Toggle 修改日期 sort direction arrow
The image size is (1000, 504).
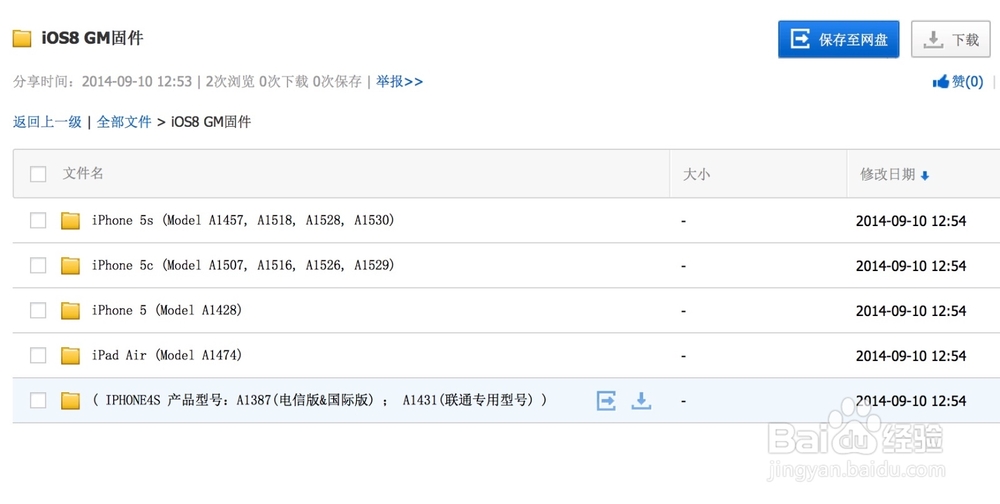(x=925, y=175)
